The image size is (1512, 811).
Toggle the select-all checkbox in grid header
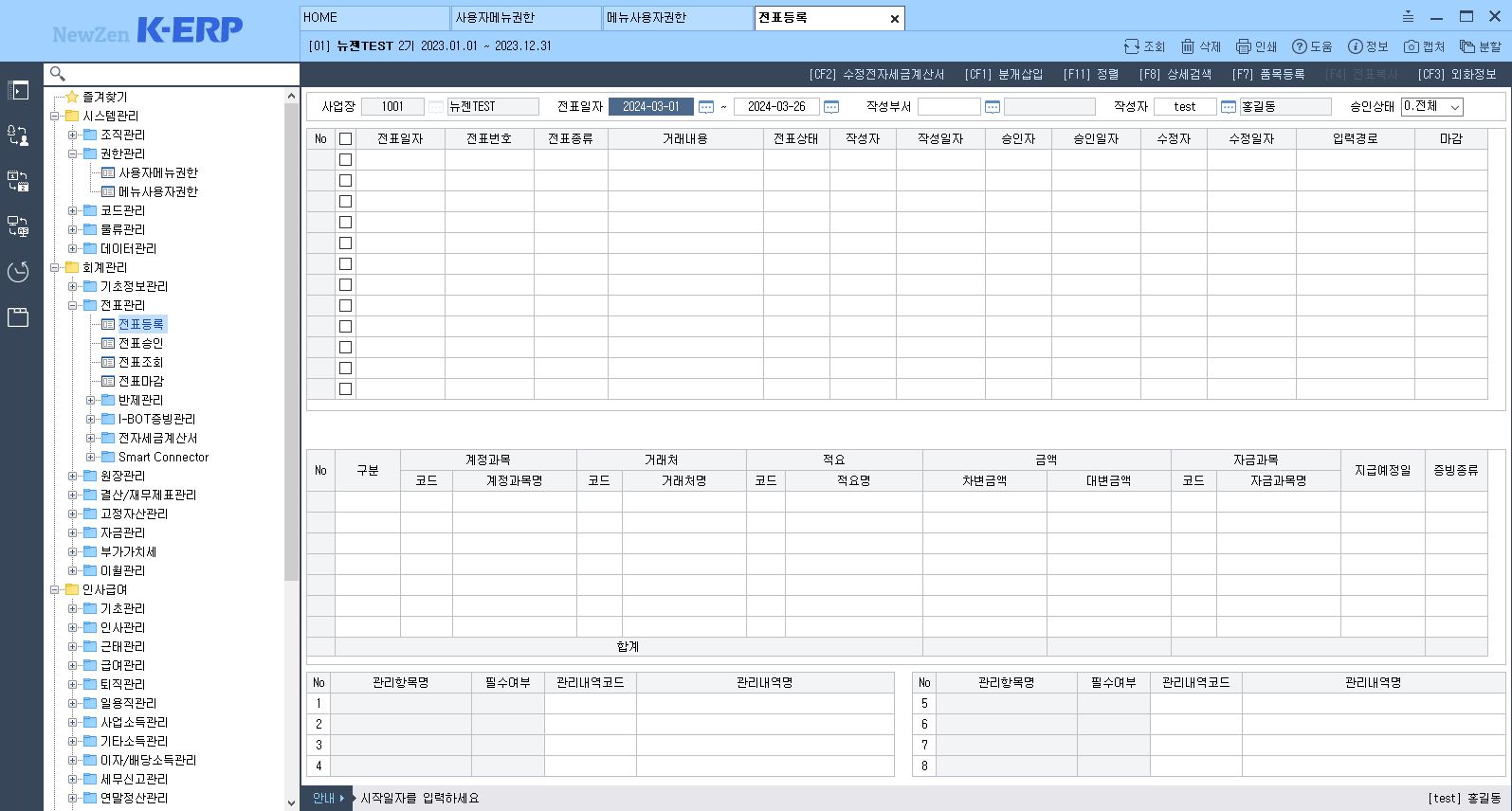tap(345, 139)
